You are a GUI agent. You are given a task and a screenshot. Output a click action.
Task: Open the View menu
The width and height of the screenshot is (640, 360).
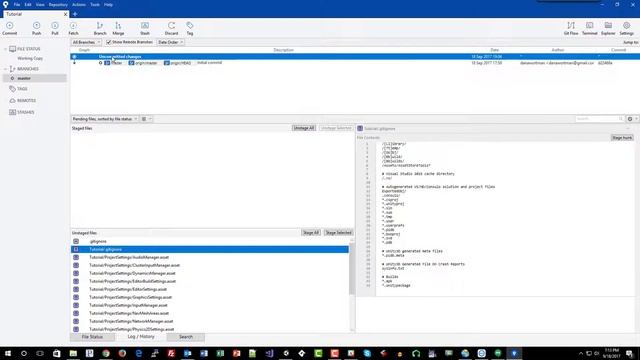40,4
